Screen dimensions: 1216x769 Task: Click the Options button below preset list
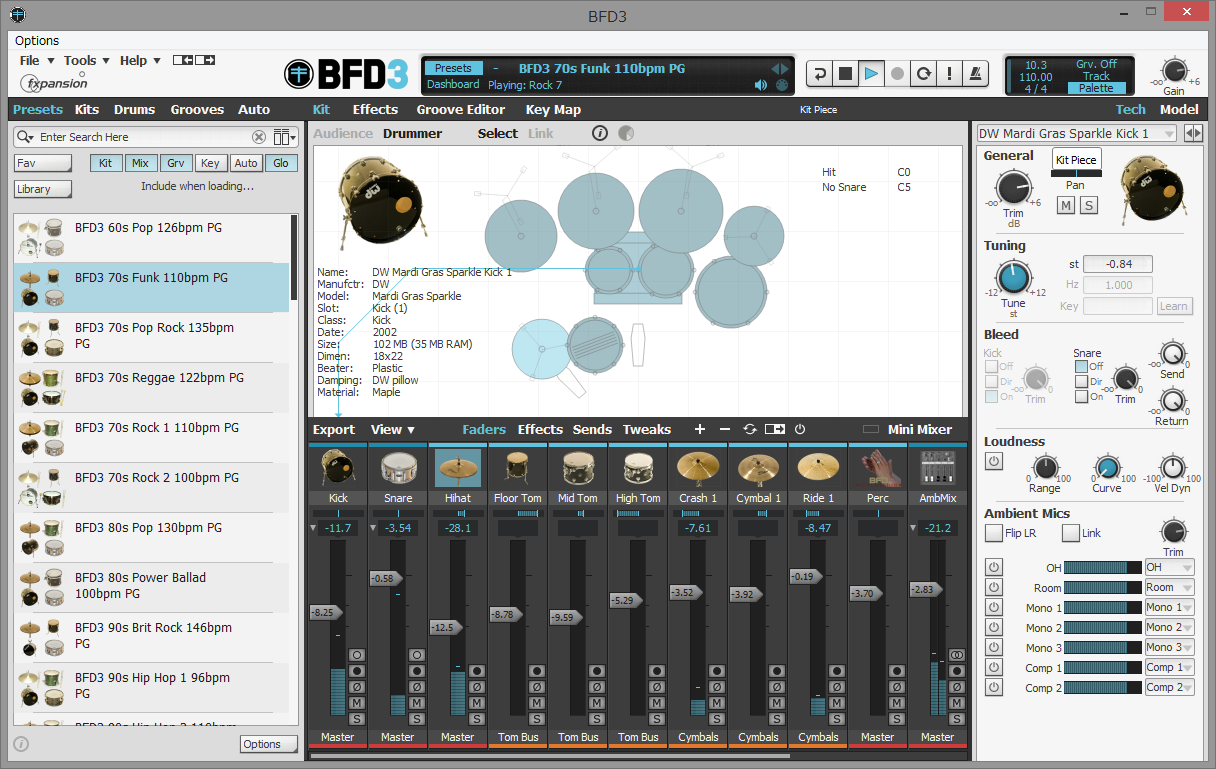pos(269,744)
